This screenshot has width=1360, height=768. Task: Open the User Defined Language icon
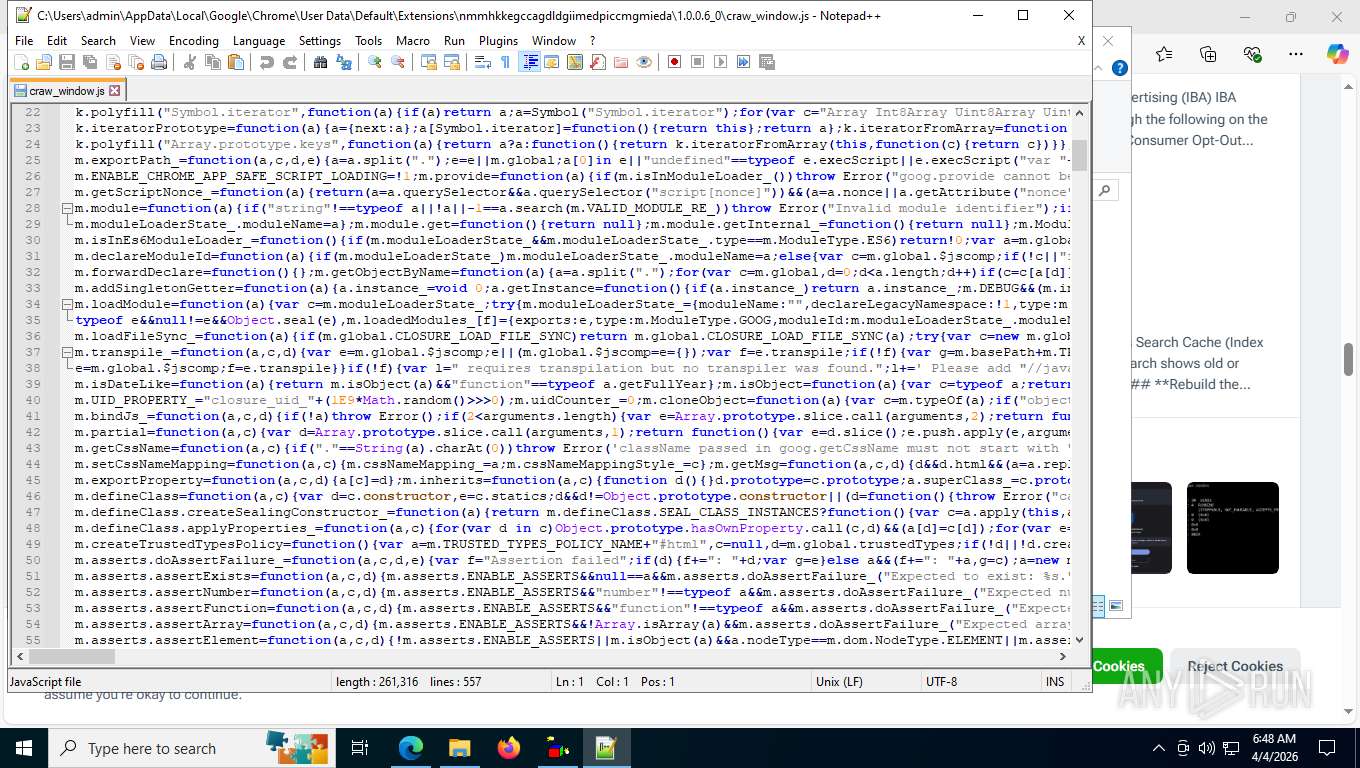point(552,62)
